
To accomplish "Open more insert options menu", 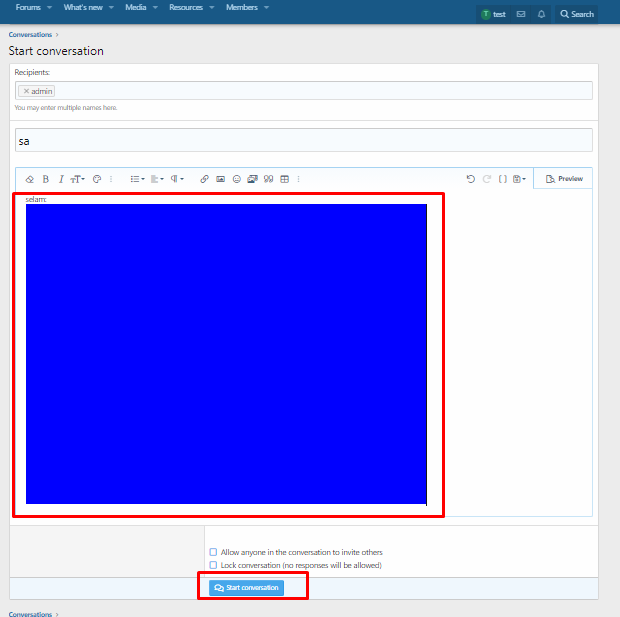I will pyautogui.click(x=299, y=179).
